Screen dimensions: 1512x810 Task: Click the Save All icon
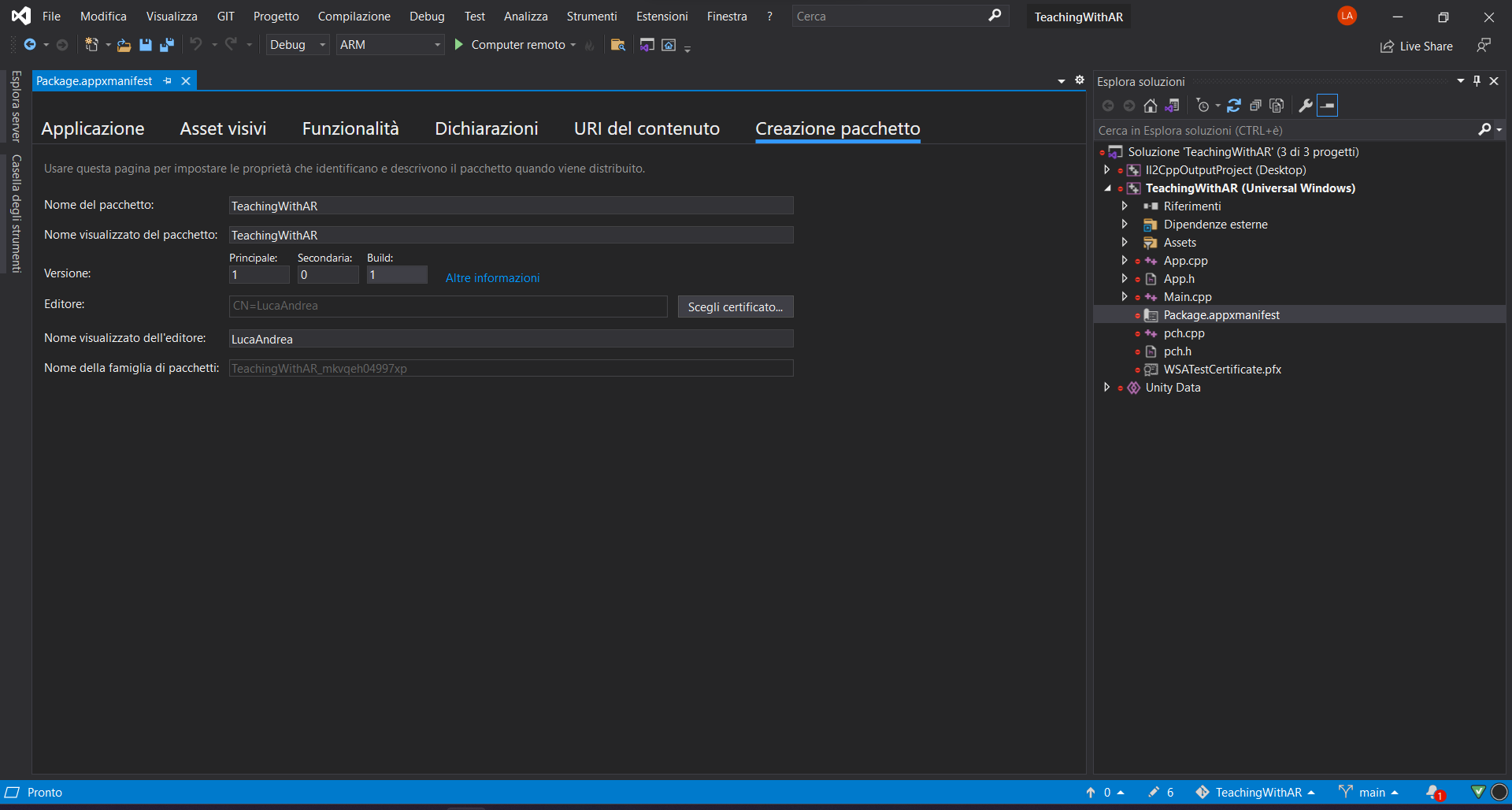(167, 45)
